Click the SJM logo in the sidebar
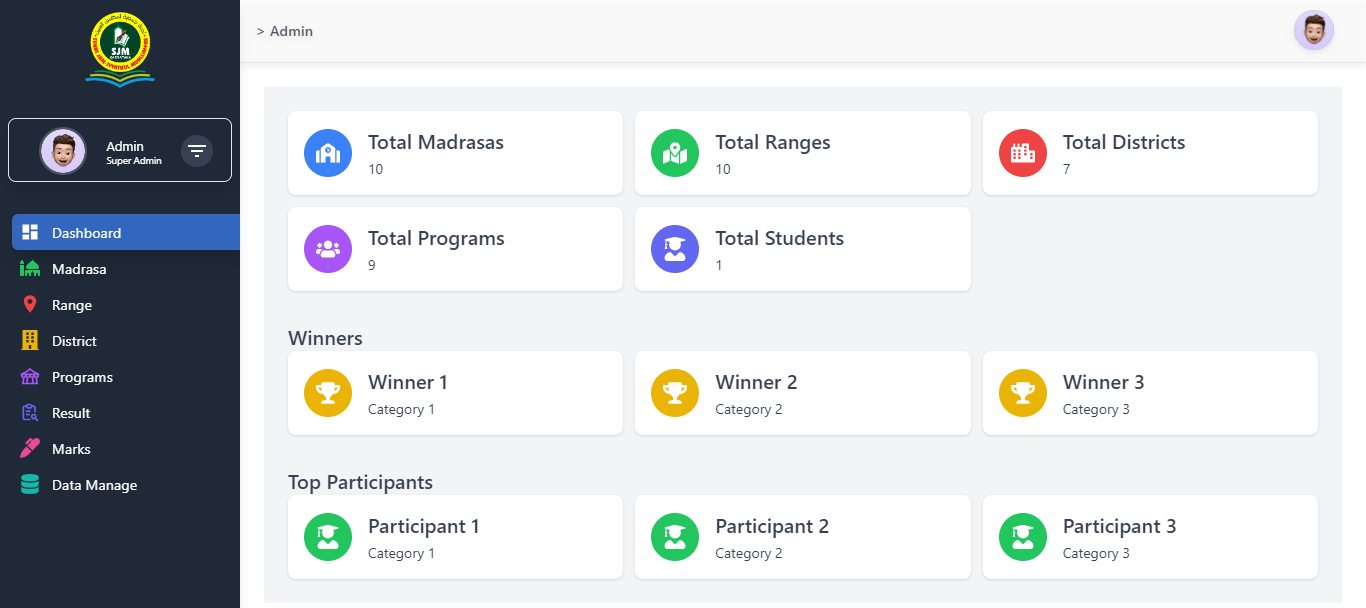This screenshot has width=1366, height=608. (120, 49)
